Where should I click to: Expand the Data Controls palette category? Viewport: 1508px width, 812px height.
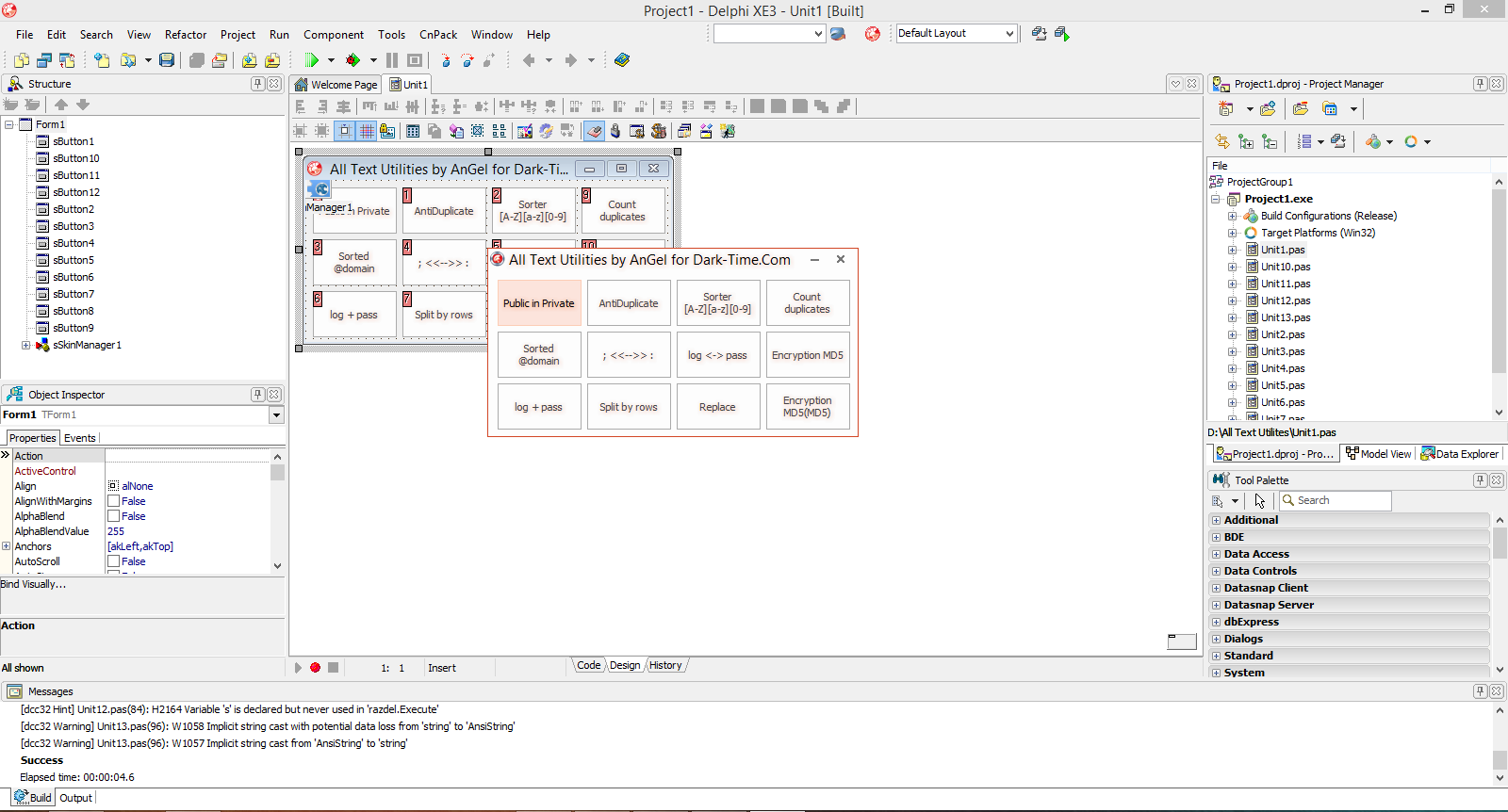click(1216, 571)
